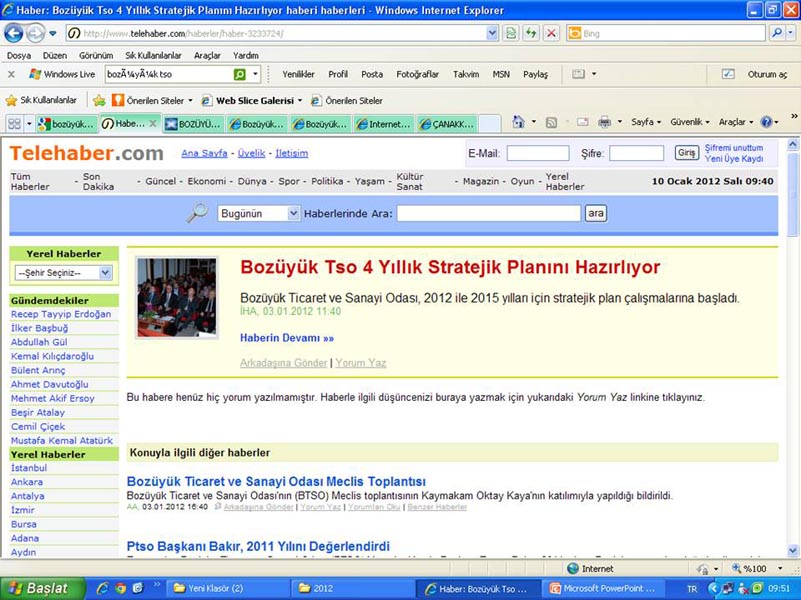Image resolution: width=801 pixels, height=600 pixels.
Task: Open the Bugünün search scope dropdown
Action: (x=293, y=213)
